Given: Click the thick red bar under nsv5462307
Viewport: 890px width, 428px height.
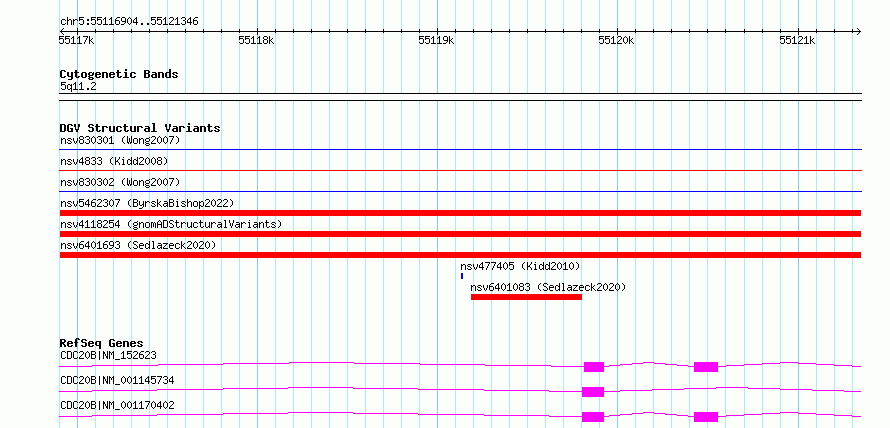Looking at the screenshot, I should (x=460, y=213).
